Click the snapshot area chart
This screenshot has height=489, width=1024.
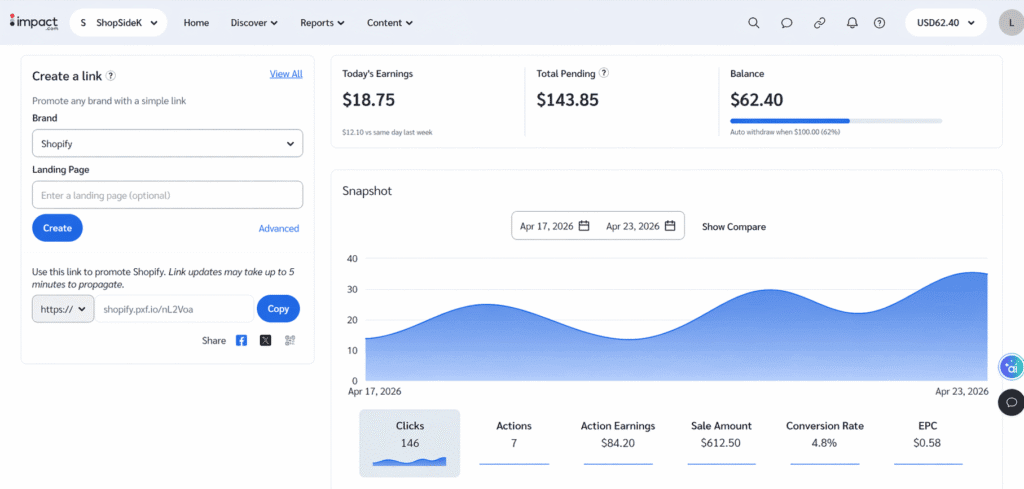[676, 326]
